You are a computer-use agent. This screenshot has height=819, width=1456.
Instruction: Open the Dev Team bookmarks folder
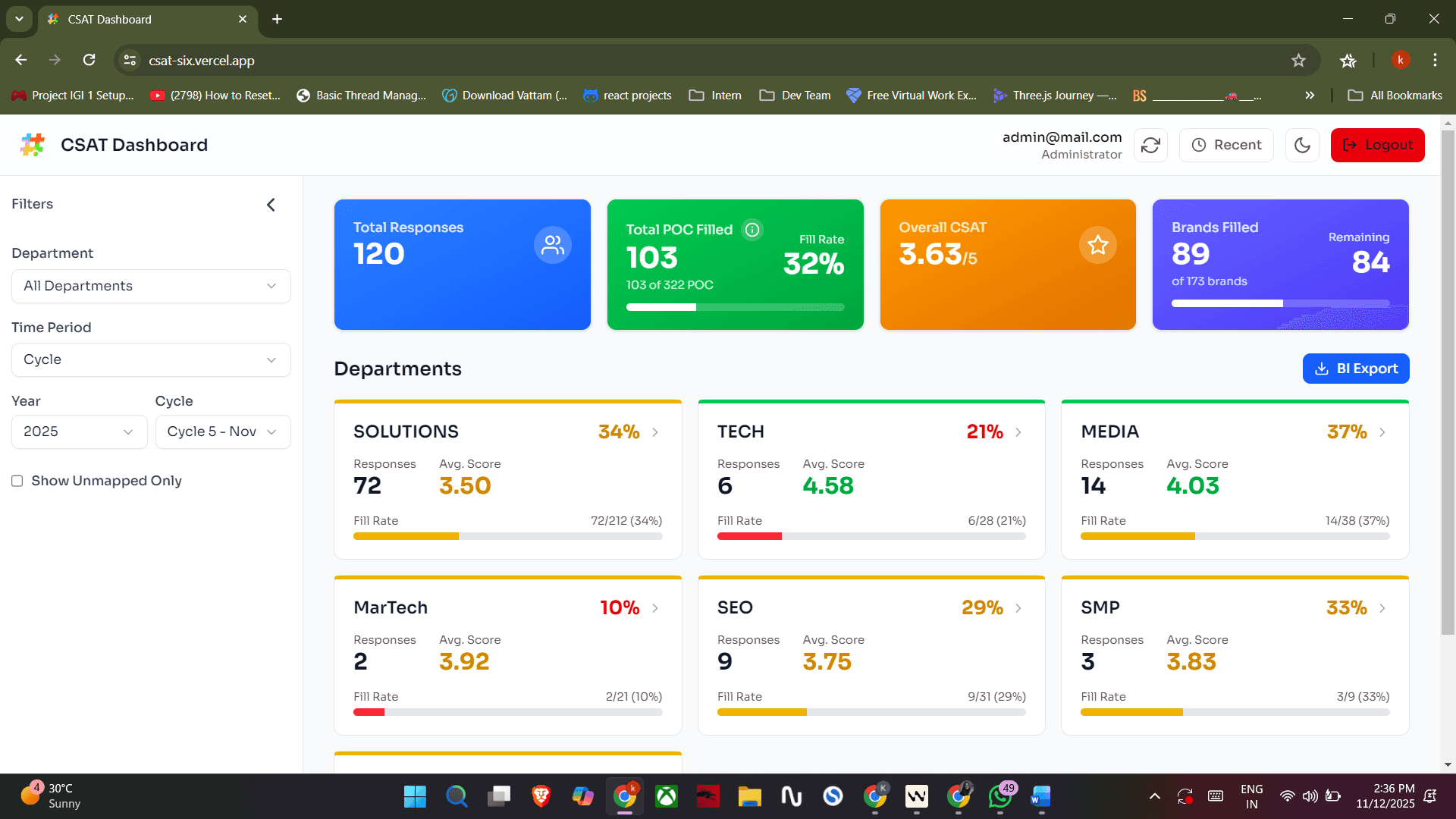click(795, 96)
